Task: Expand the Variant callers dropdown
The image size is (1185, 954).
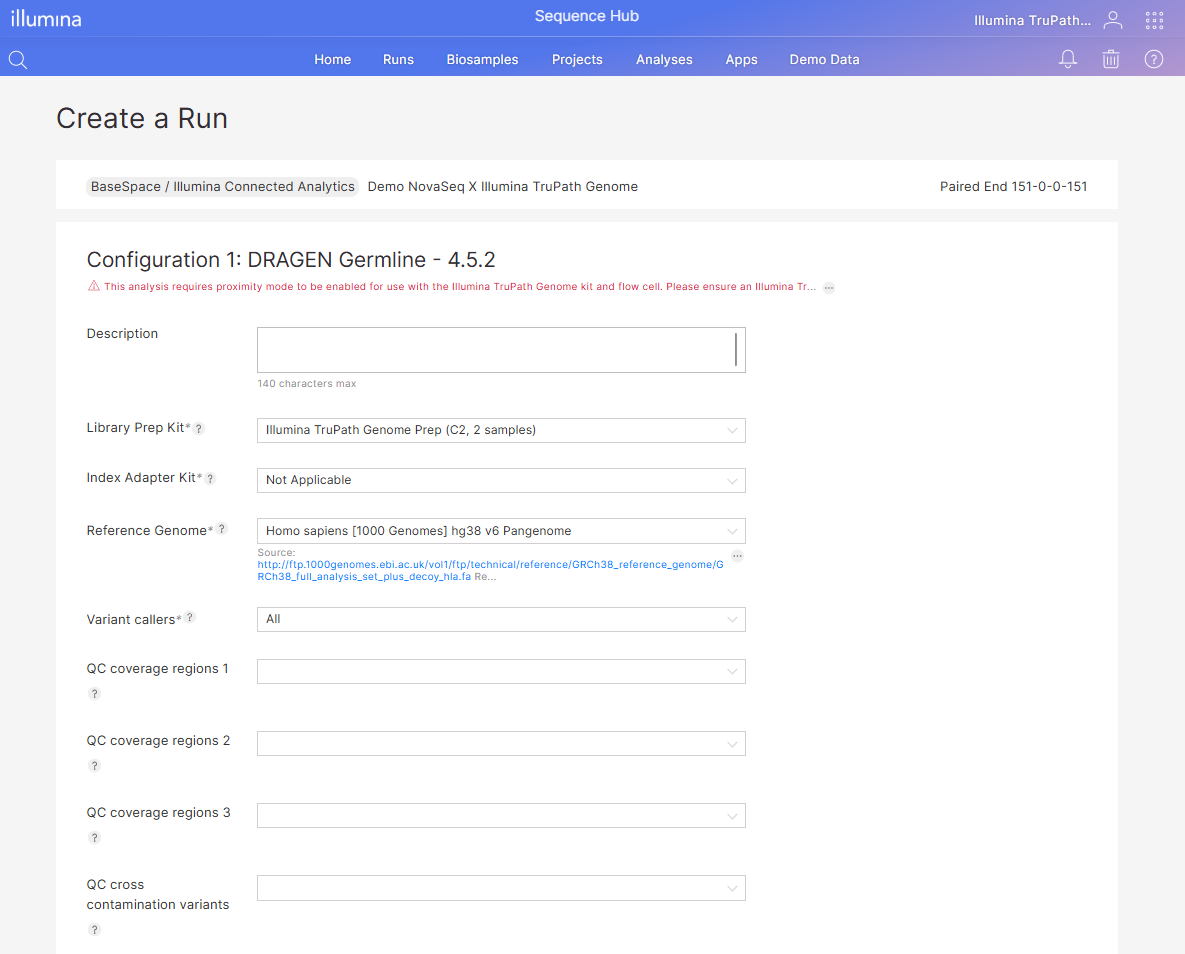Action: [x=500, y=619]
